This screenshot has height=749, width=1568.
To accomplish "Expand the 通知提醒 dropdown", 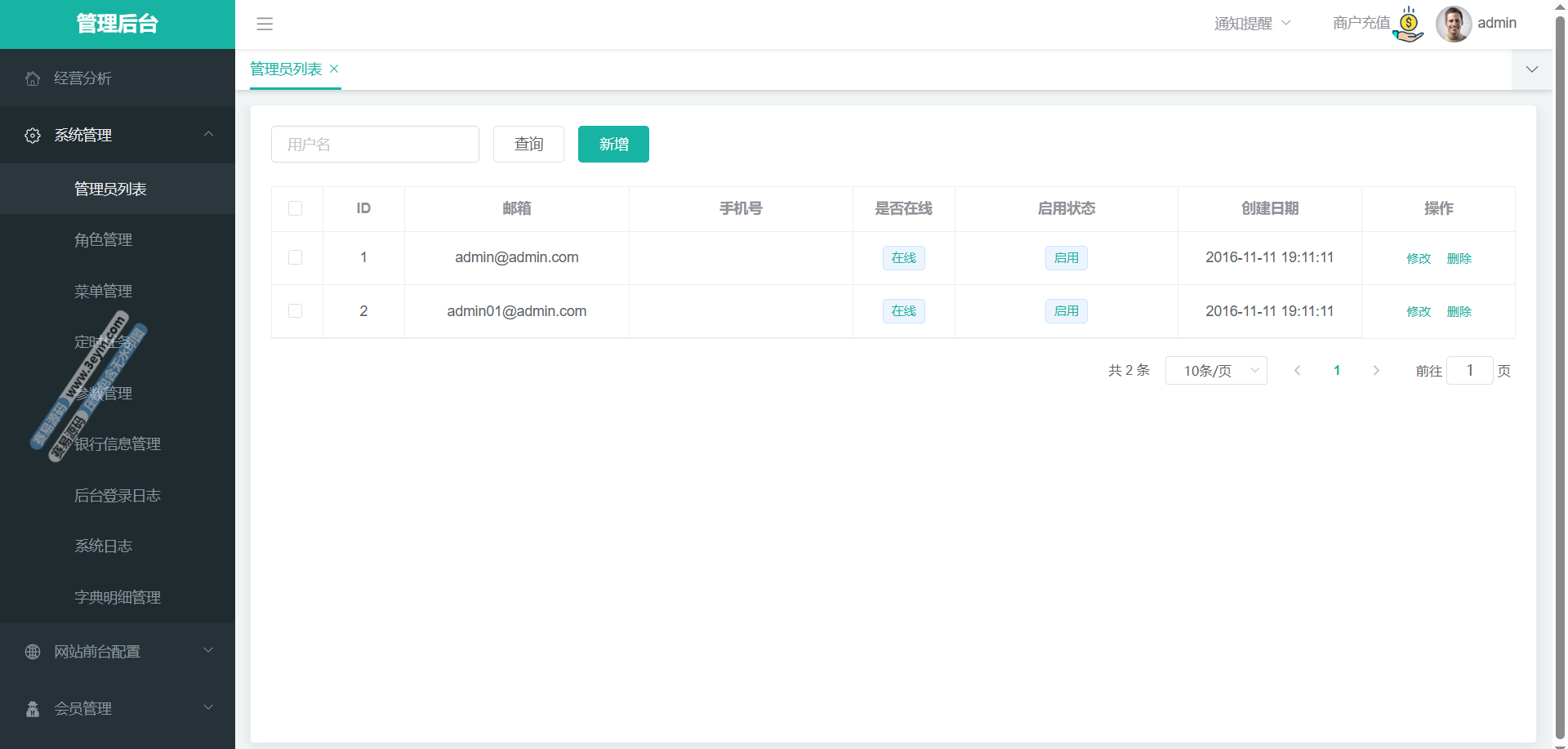I will 1252,24.
